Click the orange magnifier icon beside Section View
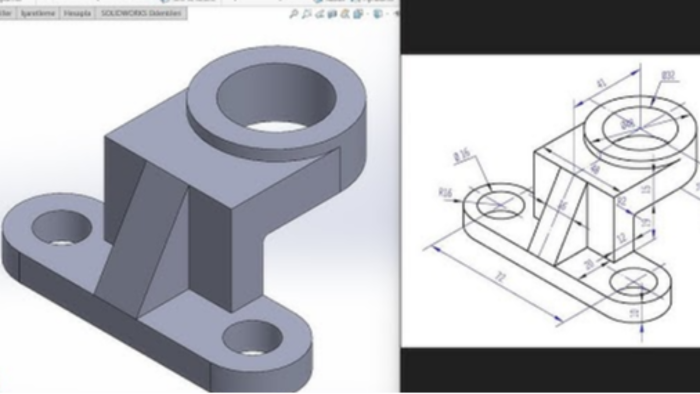Viewport: 700px width, 394px height. click(x=345, y=14)
